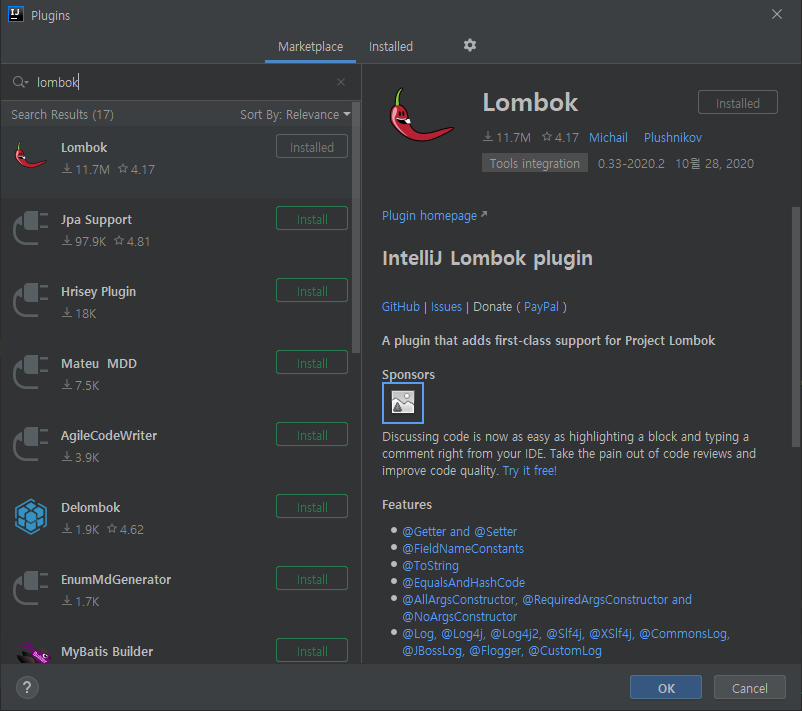
Task: Open the @JBossLog, @Flogger, @CustomLog link
Action: point(502,651)
